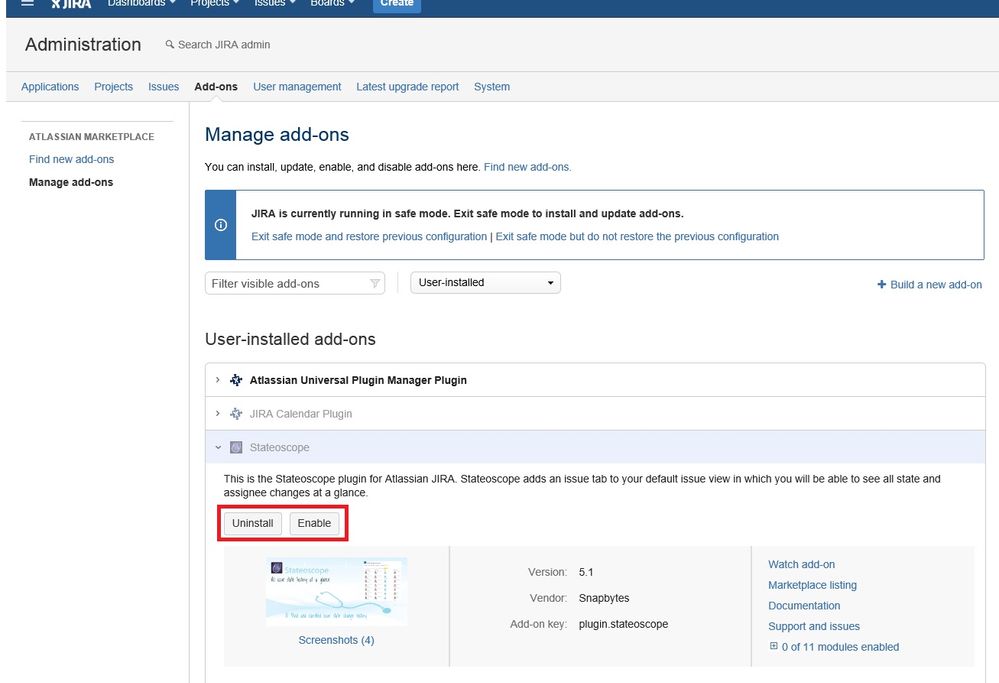The image size is (999, 683).
Task: Select Manage add-ons in sidebar
Action: tap(71, 182)
